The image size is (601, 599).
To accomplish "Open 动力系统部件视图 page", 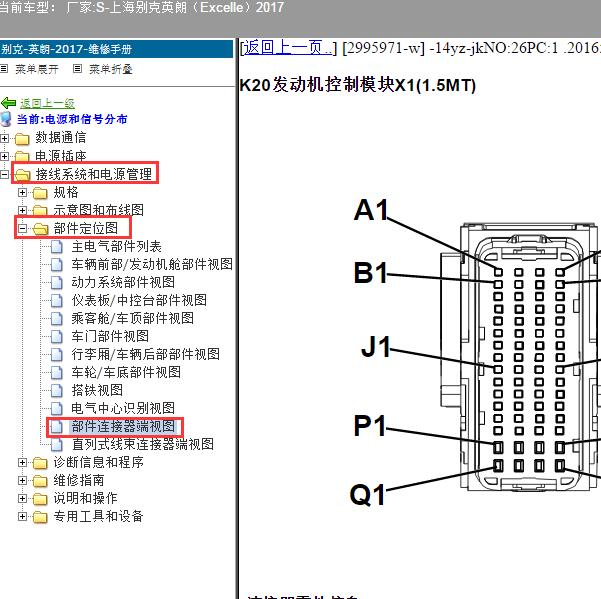I will 123,282.
